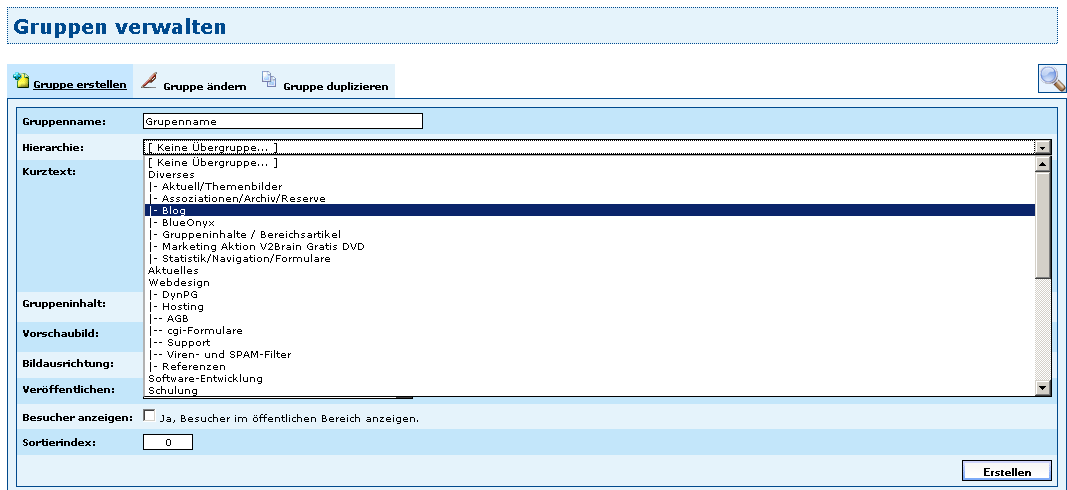Select the Hosting entry under Webdesign
The width and height of the screenshot is (1067, 490).
[182, 307]
